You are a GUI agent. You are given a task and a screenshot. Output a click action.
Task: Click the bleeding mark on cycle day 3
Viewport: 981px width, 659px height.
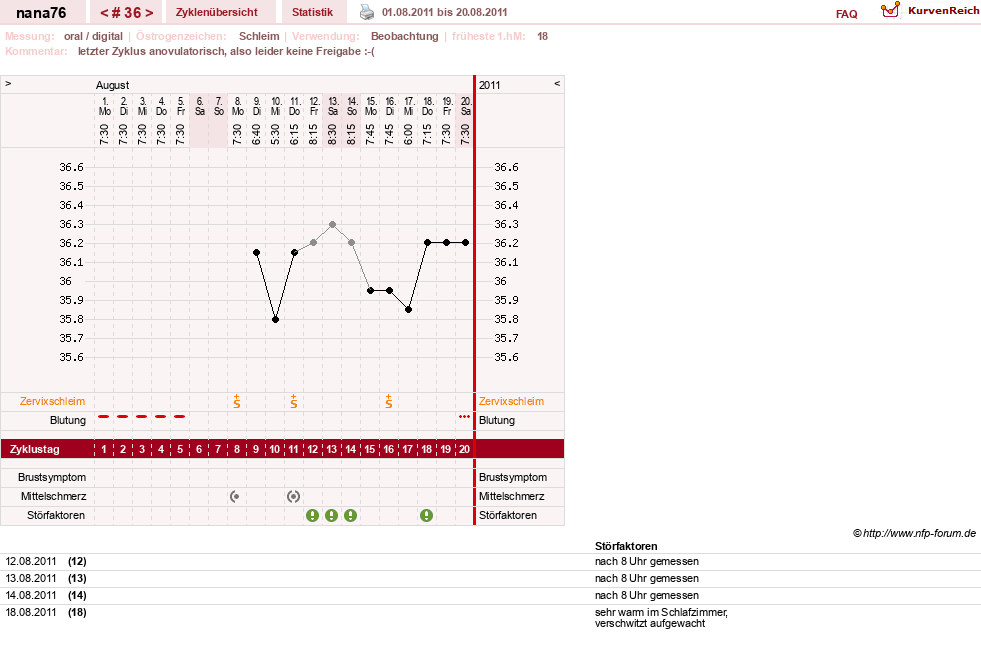(x=142, y=416)
